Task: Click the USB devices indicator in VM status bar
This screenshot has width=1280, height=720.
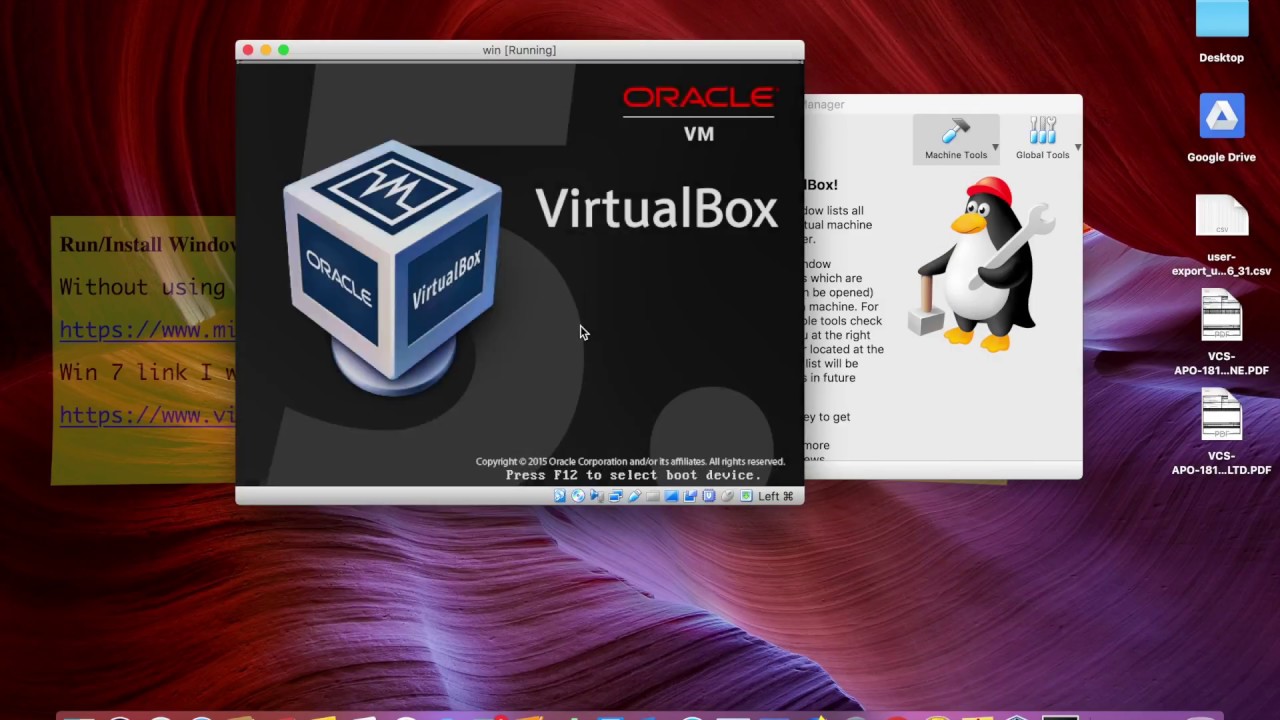Action: (635, 496)
